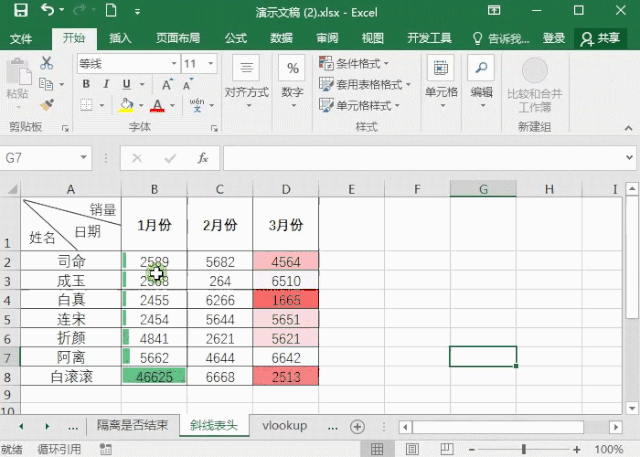The image size is (640, 457).
Task: Click the 共享 Share button
Action: 600,39
